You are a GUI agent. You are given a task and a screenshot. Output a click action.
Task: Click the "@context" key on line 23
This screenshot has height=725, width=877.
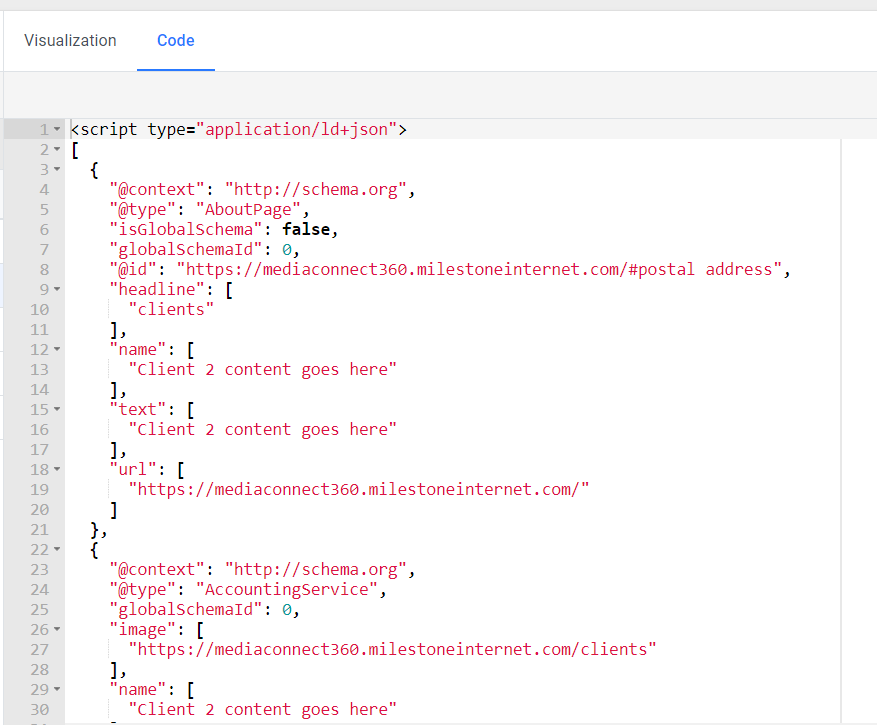[157, 569]
